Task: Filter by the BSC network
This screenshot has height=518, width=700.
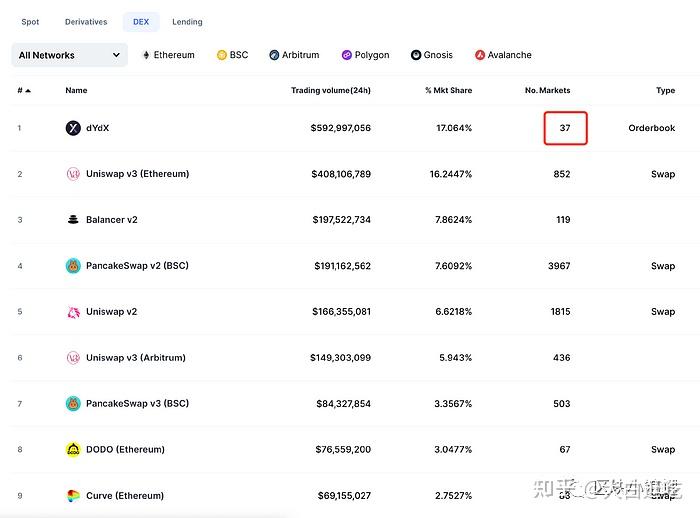Action: [x=233, y=55]
